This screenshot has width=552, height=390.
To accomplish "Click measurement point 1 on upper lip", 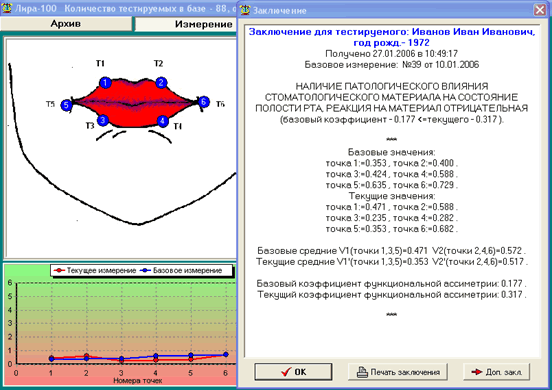I will click(x=105, y=83).
